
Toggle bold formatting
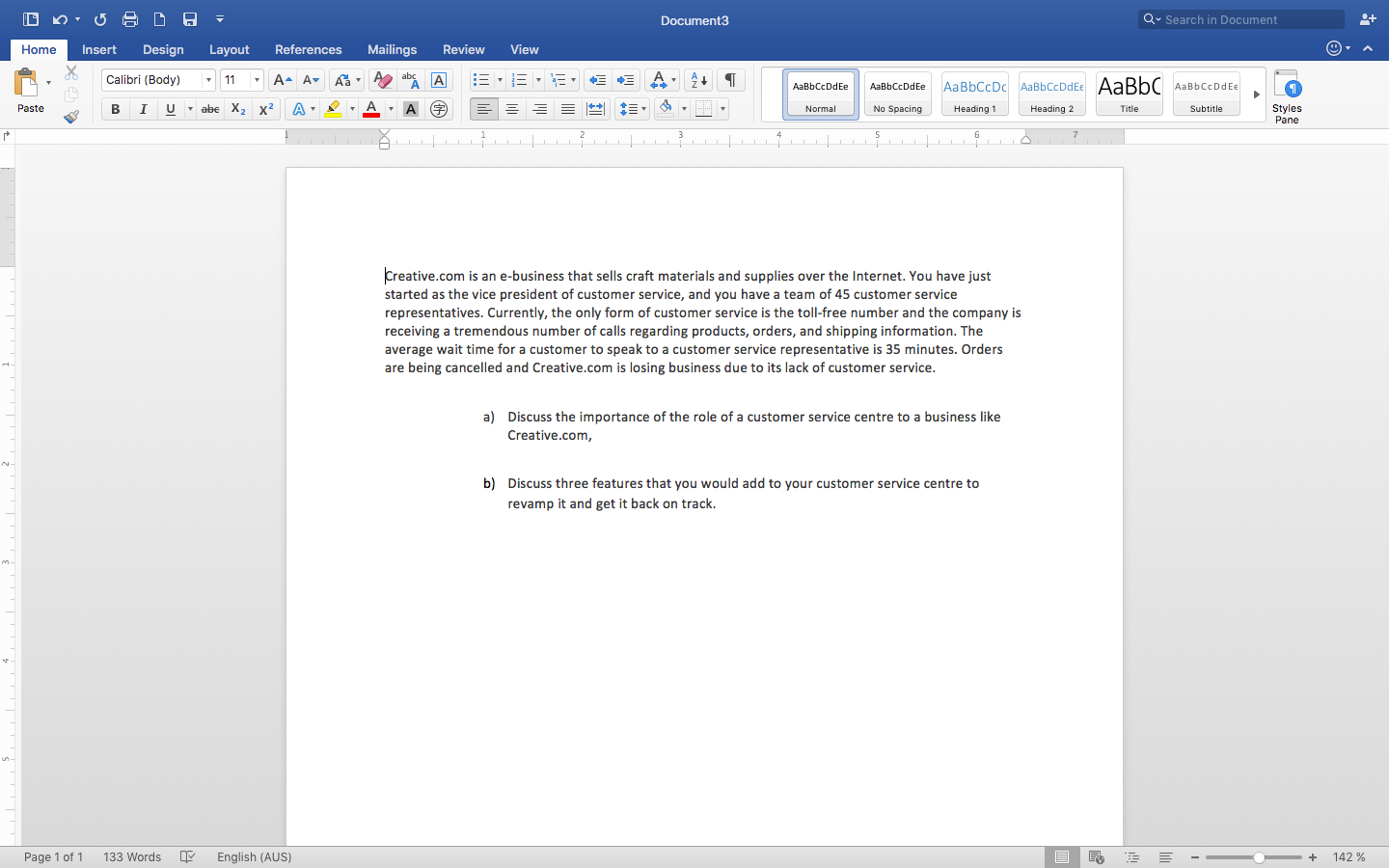point(116,109)
